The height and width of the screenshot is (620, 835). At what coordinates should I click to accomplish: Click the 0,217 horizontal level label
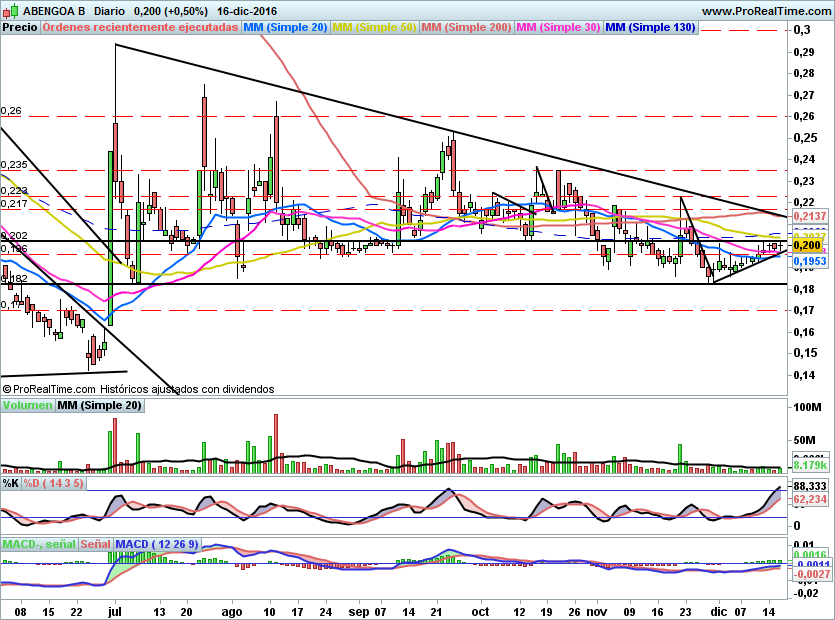click(x=14, y=203)
